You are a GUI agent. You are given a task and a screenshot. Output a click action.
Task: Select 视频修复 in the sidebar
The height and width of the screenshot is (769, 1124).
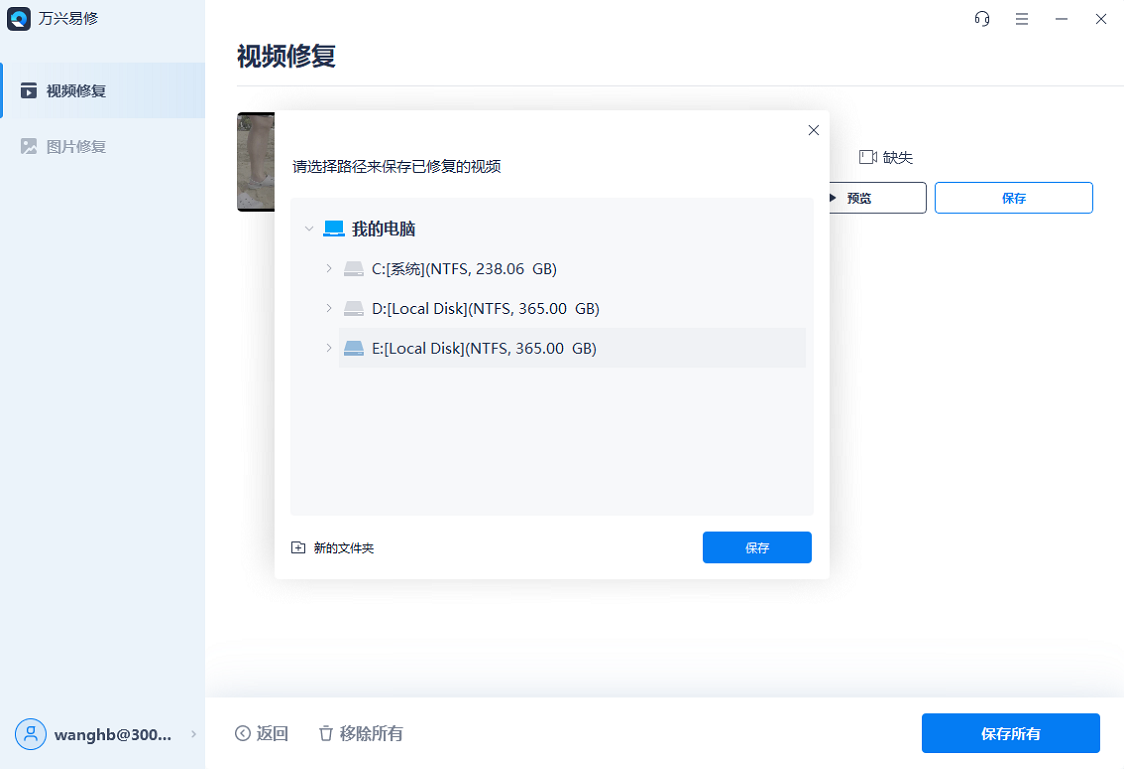tap(70, 90)
